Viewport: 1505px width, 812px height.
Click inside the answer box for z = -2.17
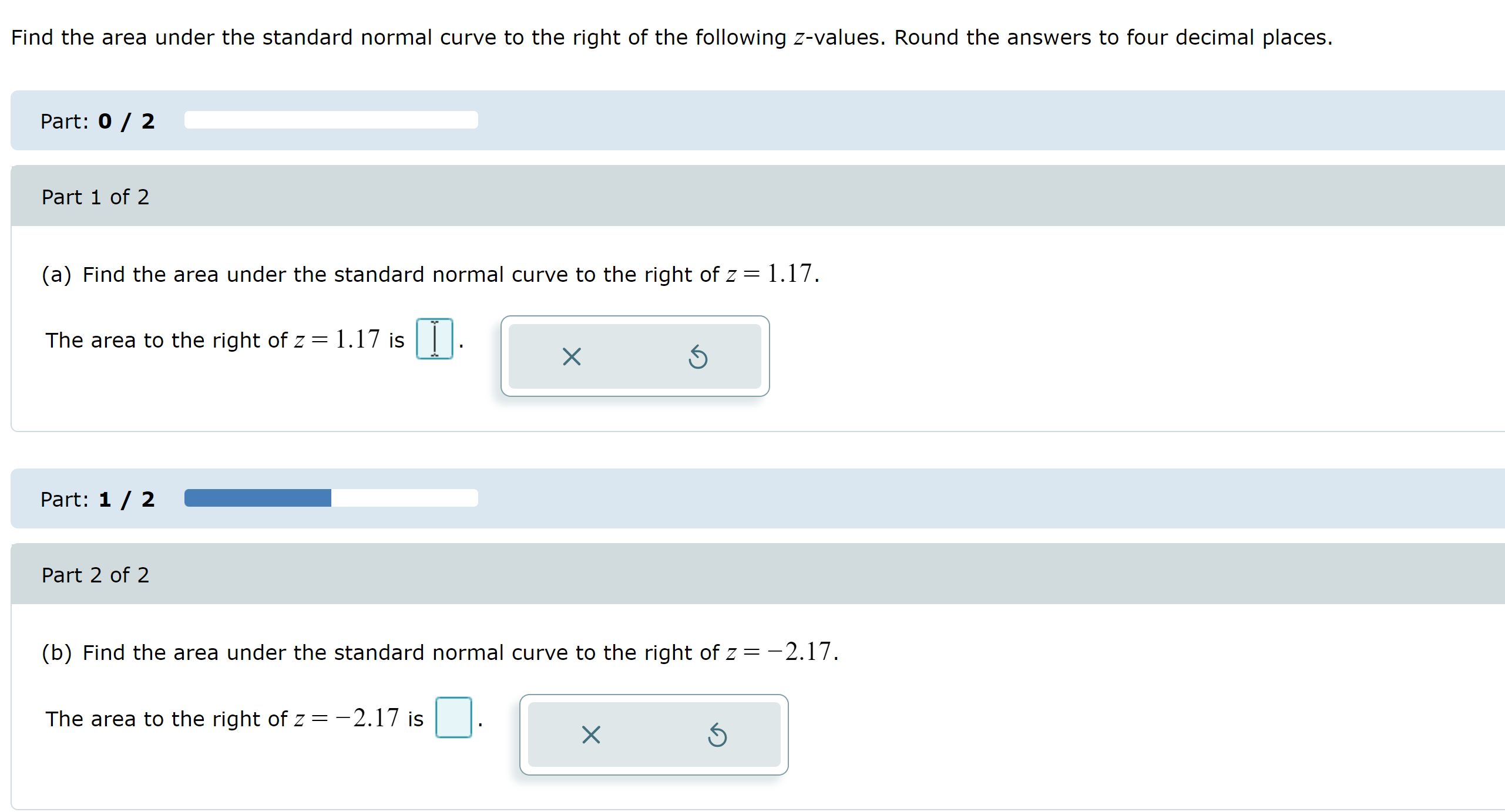454,717
